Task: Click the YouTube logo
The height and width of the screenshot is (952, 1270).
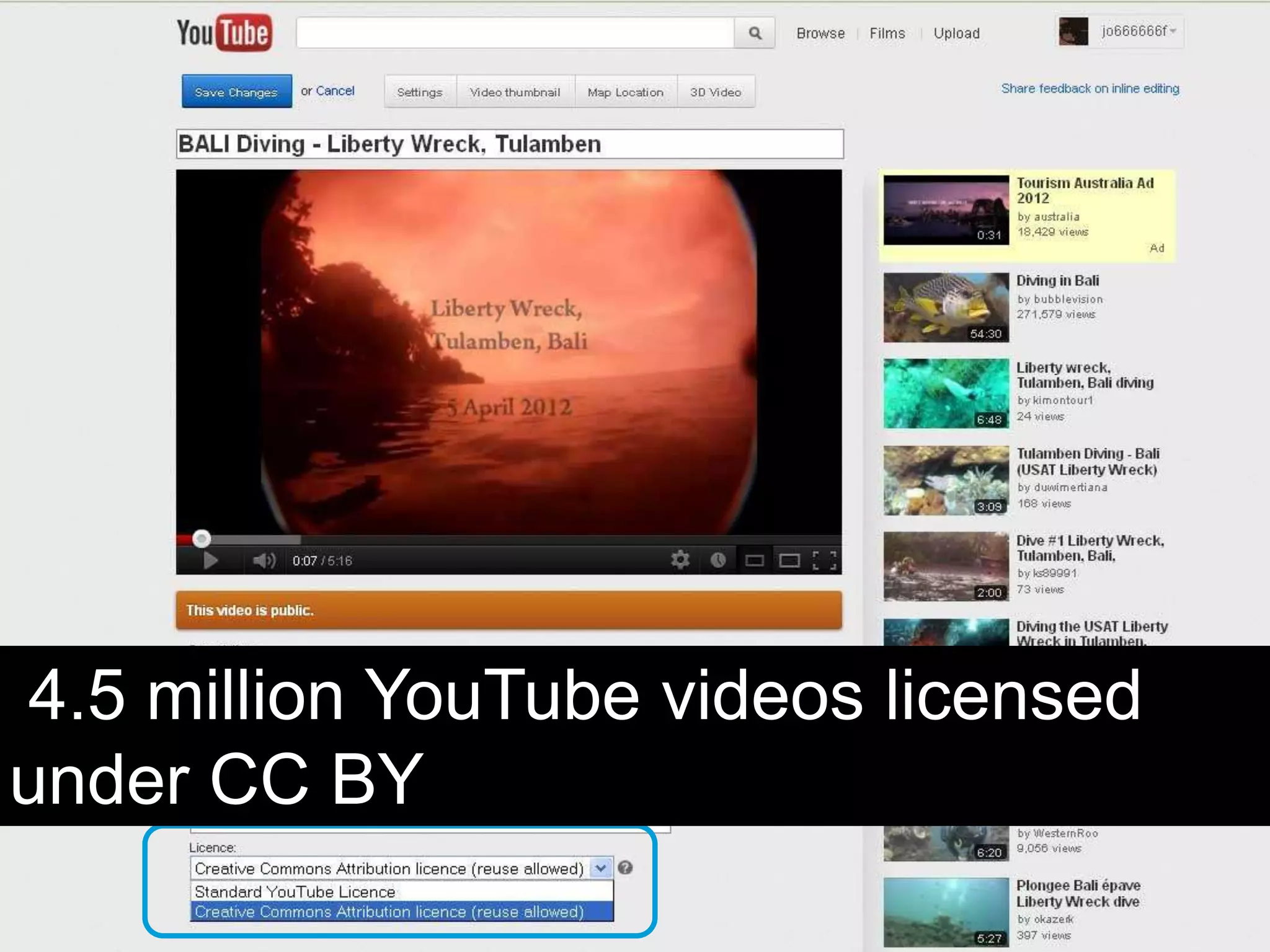Action: point(224,33)
